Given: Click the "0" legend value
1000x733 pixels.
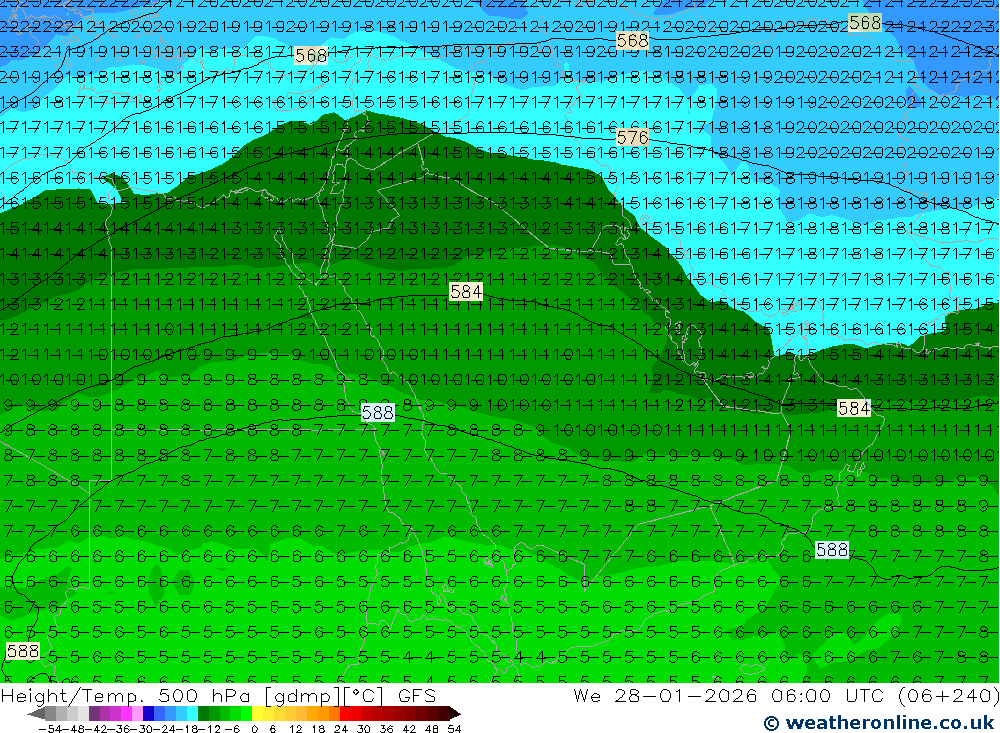Looking at the screenshot, I should point(254,729).
